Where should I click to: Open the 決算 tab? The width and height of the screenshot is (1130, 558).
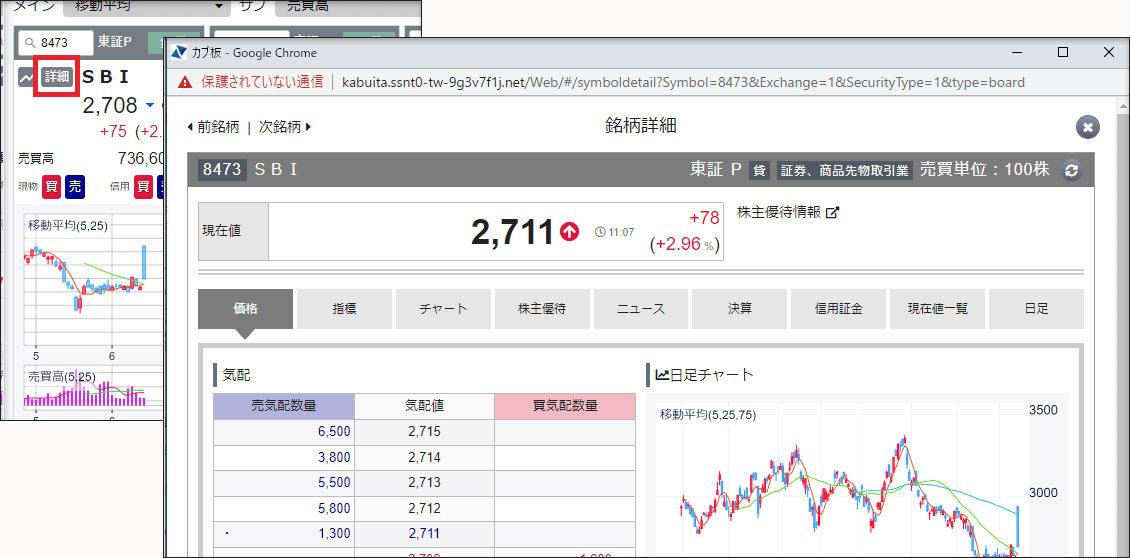pyautogui.click(x=739, y=309)
